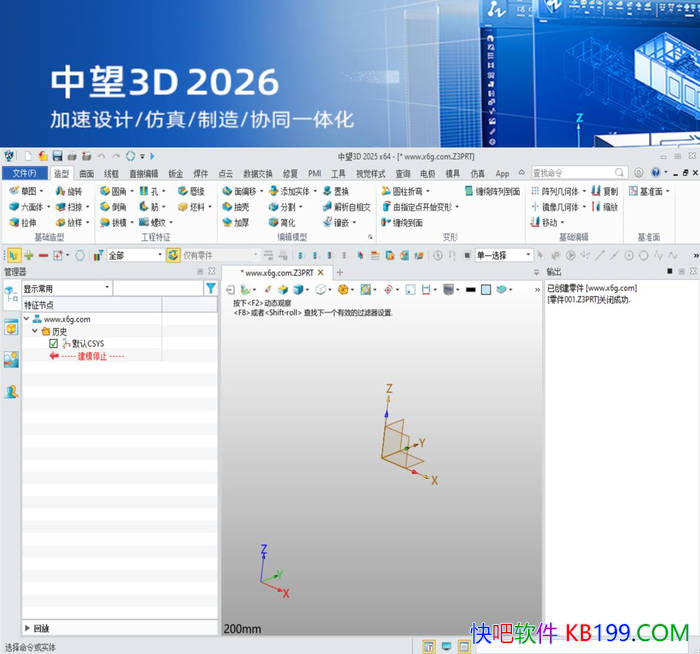This screenshot has width=700, height=654.
Task: Open the 草图 sketch dropdown arrow
Action: click(x=42, y=191)
